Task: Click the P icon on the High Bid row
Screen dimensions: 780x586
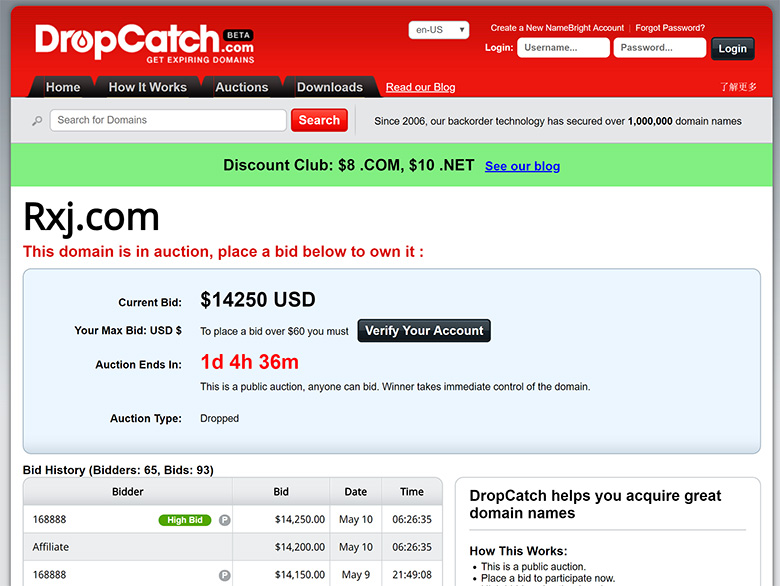Action: point(224,520)
